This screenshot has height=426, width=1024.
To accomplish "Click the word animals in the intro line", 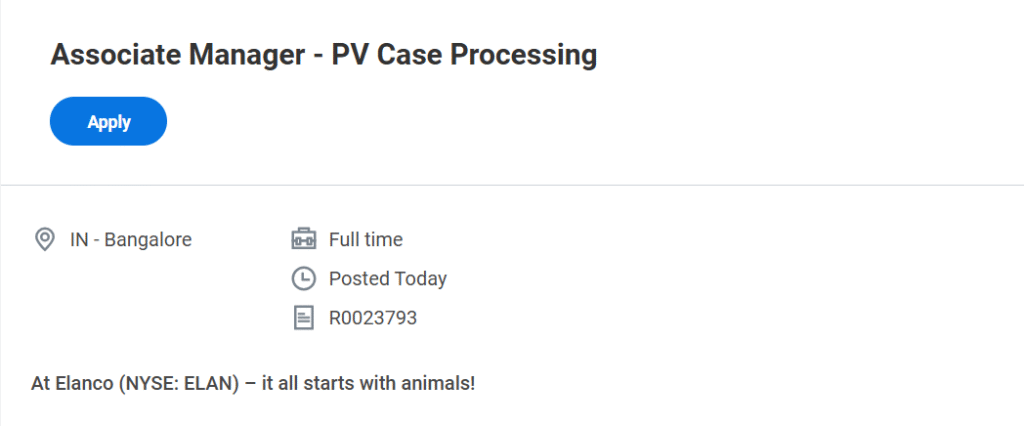I will tap(439, 383).
